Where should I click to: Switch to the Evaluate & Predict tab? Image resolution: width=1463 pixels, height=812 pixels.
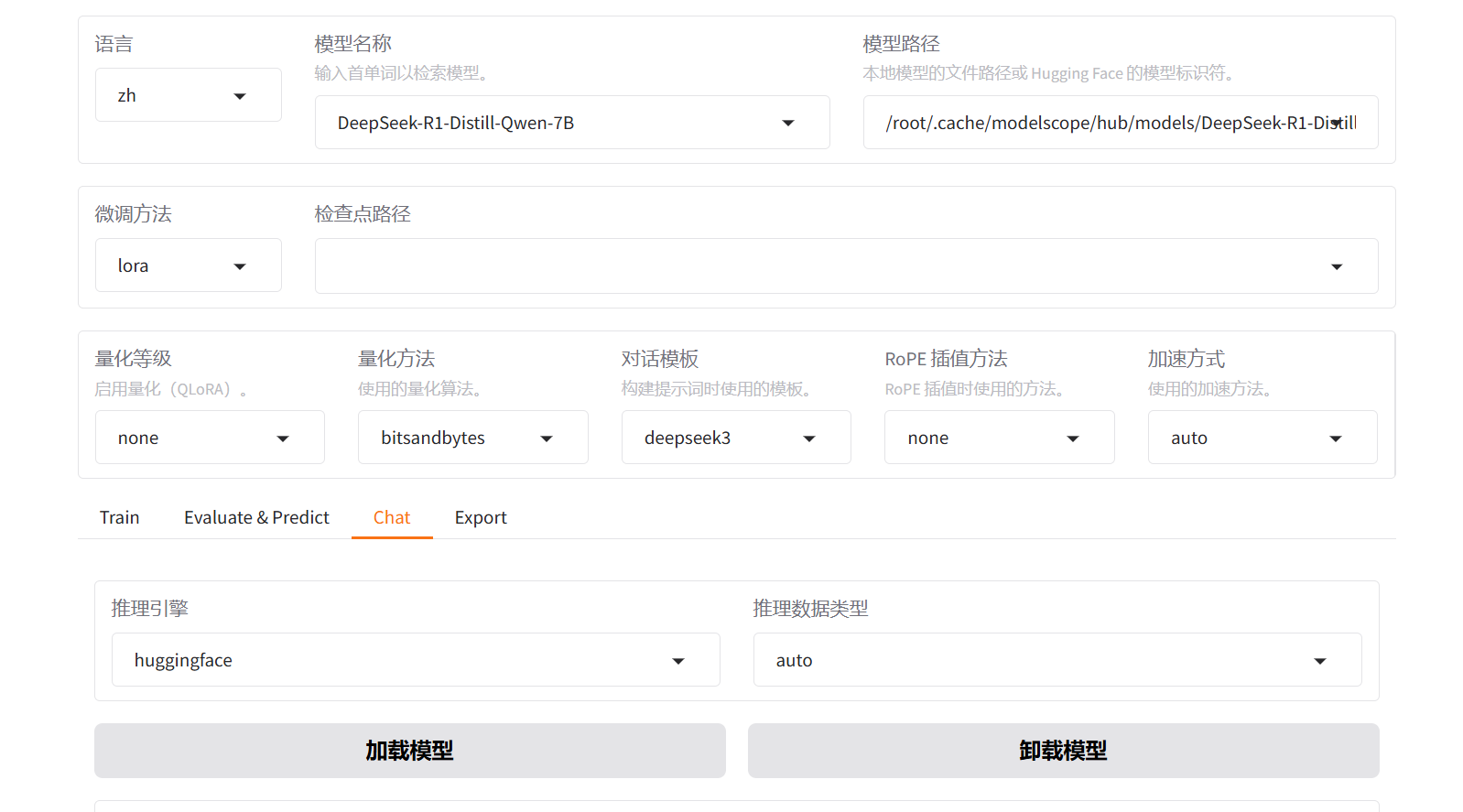tap(256, 517)
